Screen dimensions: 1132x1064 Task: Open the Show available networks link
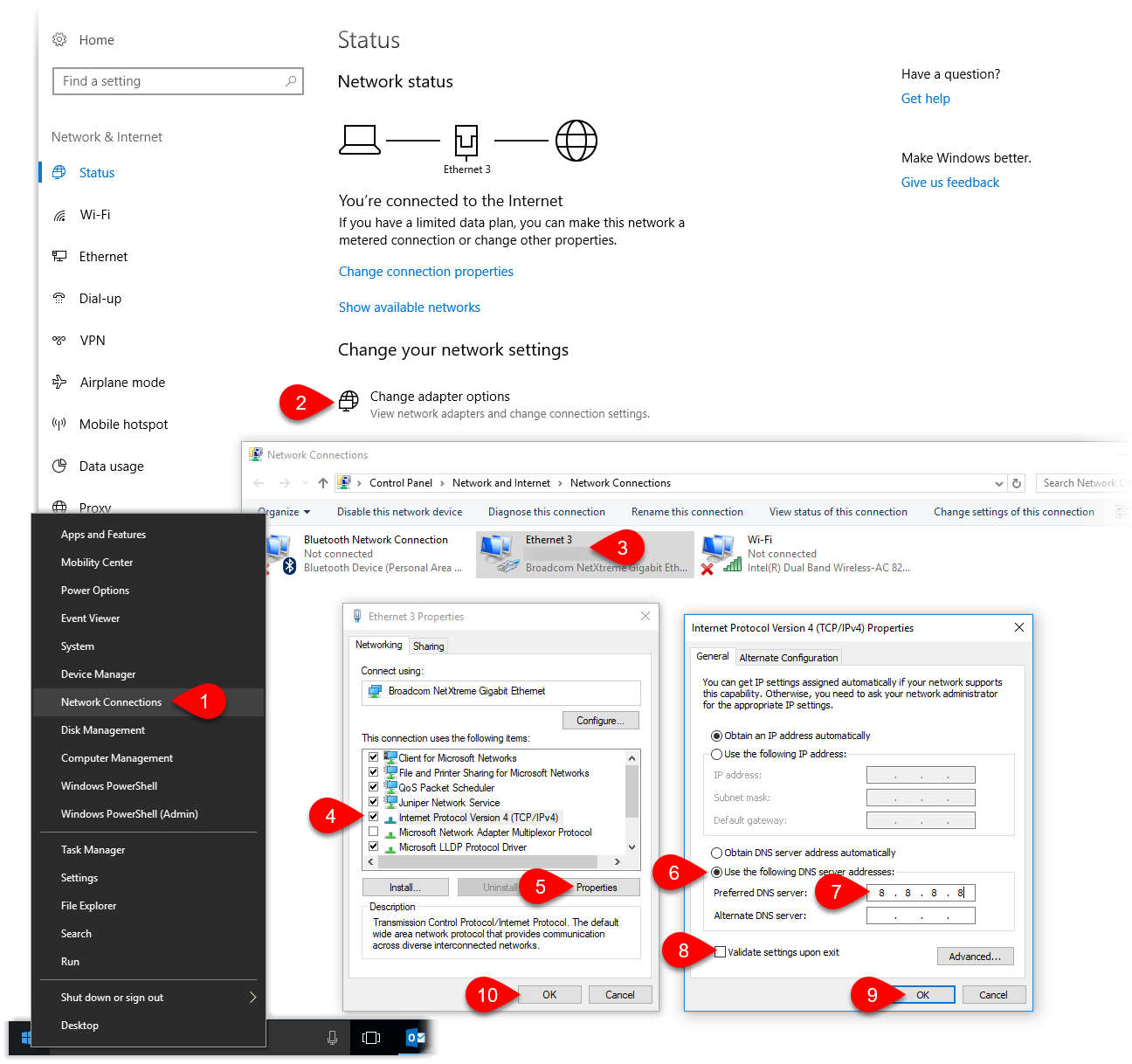click(x=410, y=307)
